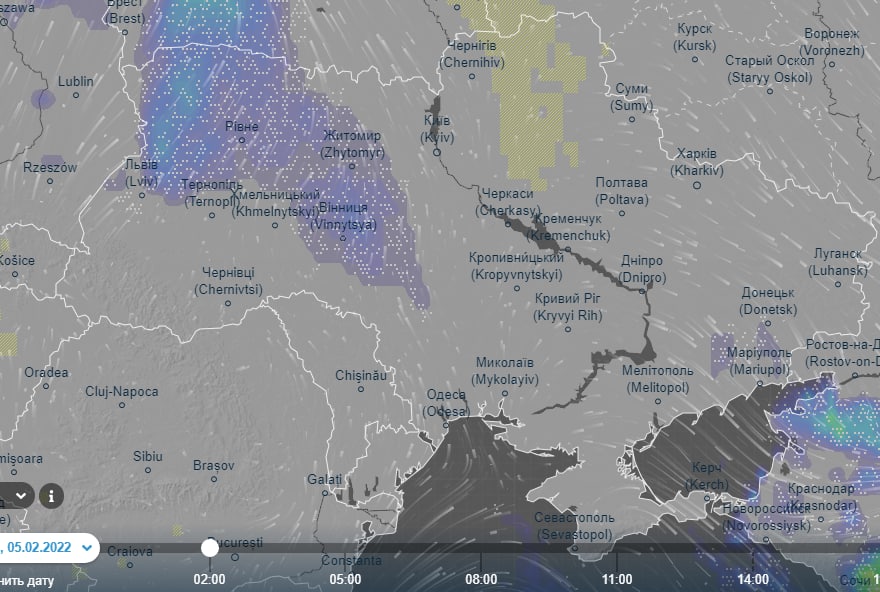Viewport: 880px width, 592px height.
Task: Click the Zhytomyr city label
Action: click(353, 144)
